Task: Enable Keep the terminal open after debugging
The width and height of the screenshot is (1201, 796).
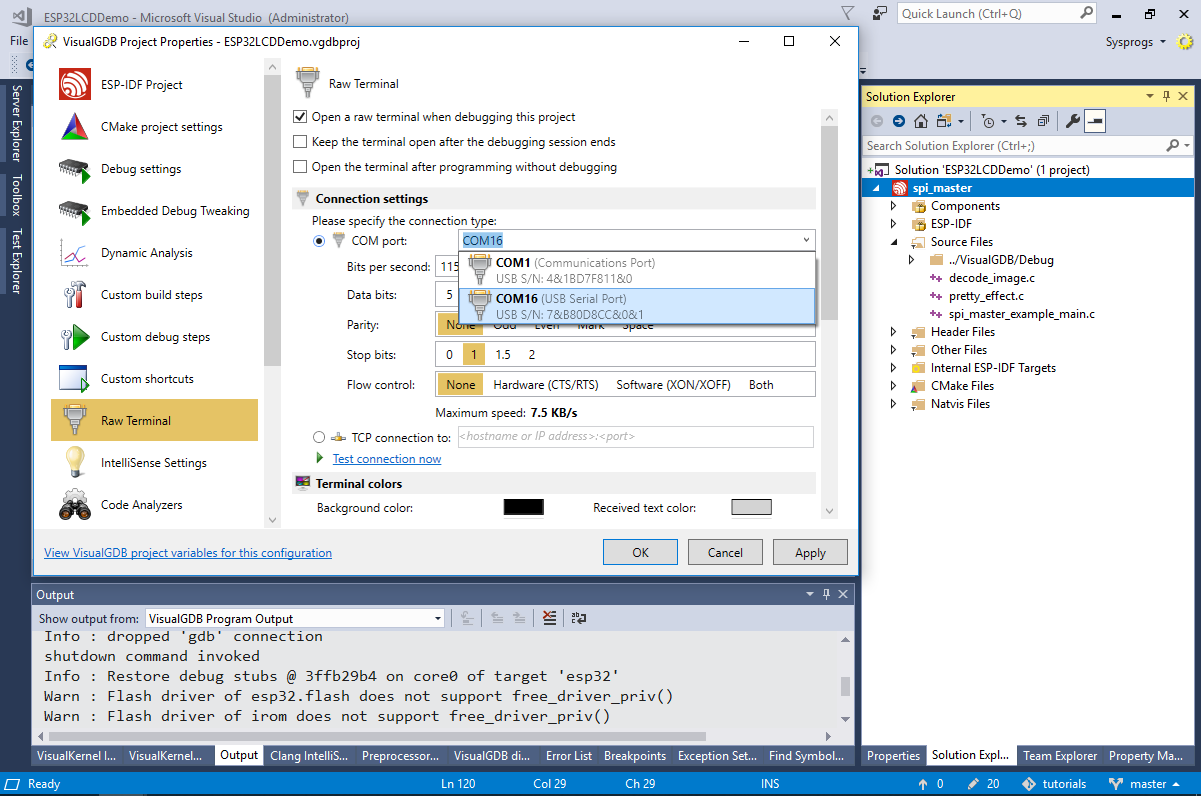Action: coord(300,142)
